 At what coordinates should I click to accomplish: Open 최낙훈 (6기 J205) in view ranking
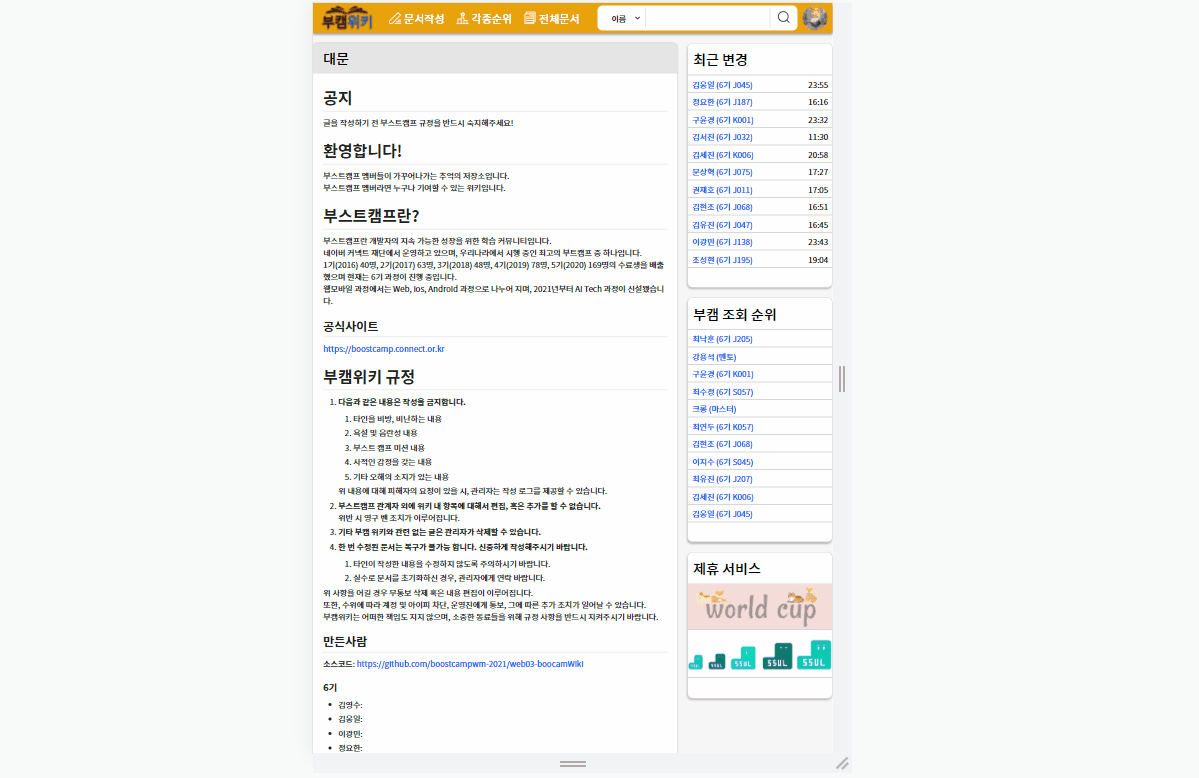pos(722,339)
